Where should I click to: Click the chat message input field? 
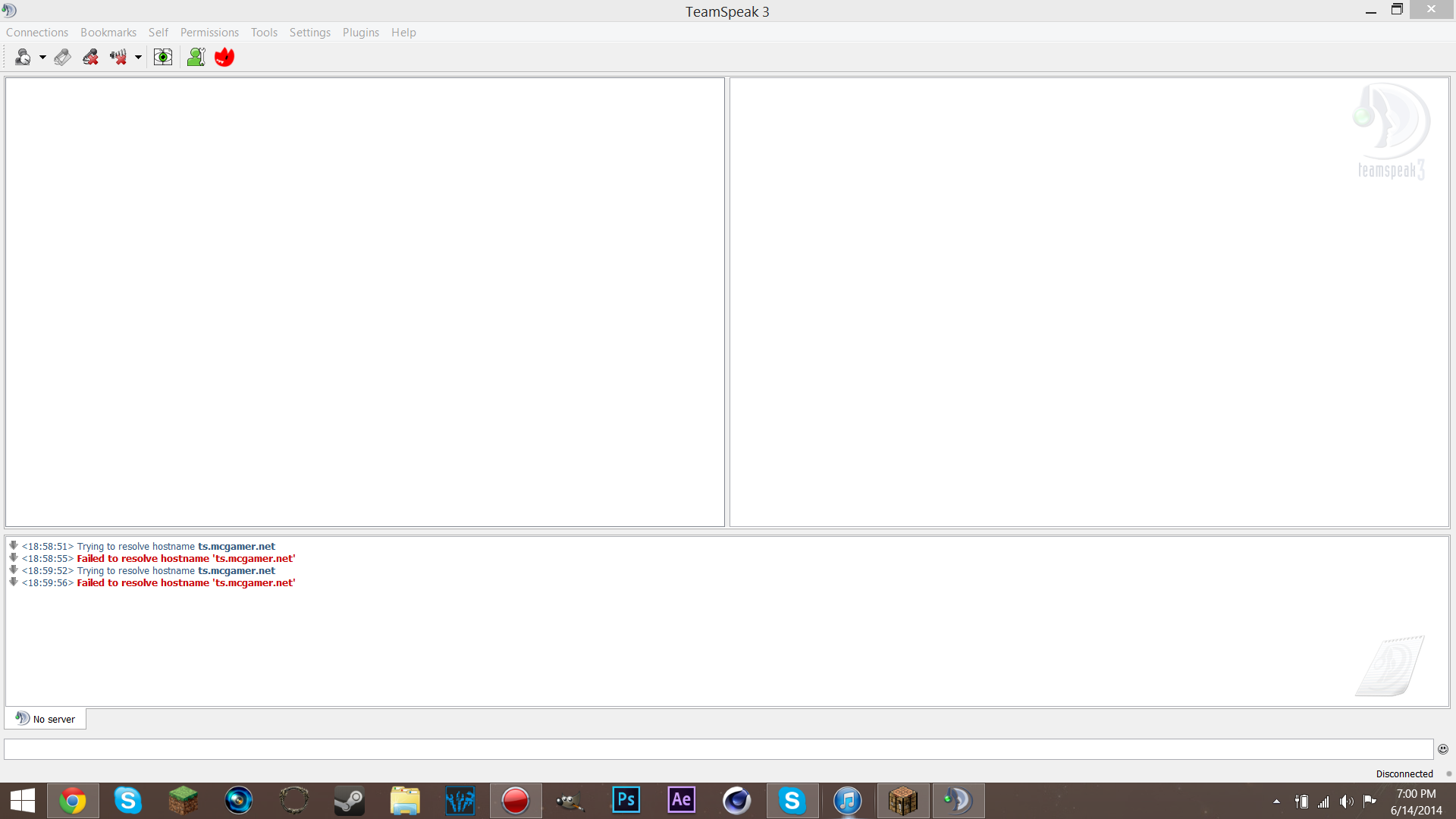click(718, 749)
